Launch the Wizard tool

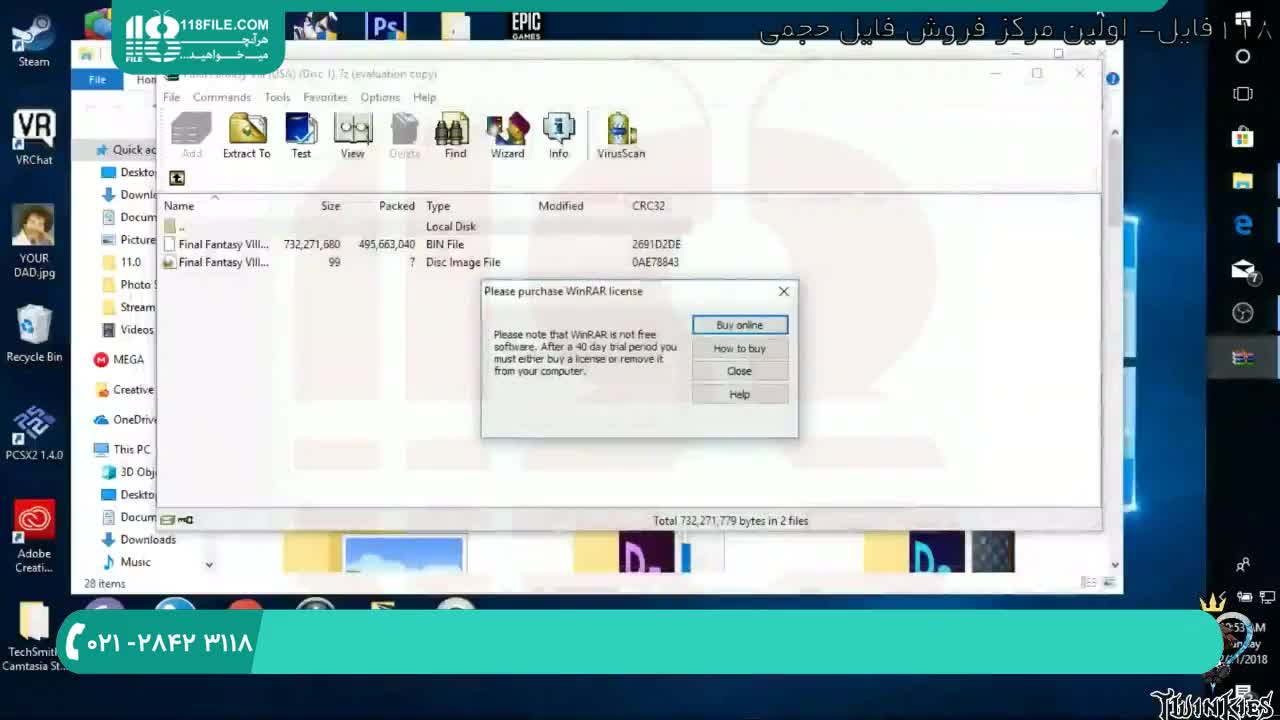(507, 135)
